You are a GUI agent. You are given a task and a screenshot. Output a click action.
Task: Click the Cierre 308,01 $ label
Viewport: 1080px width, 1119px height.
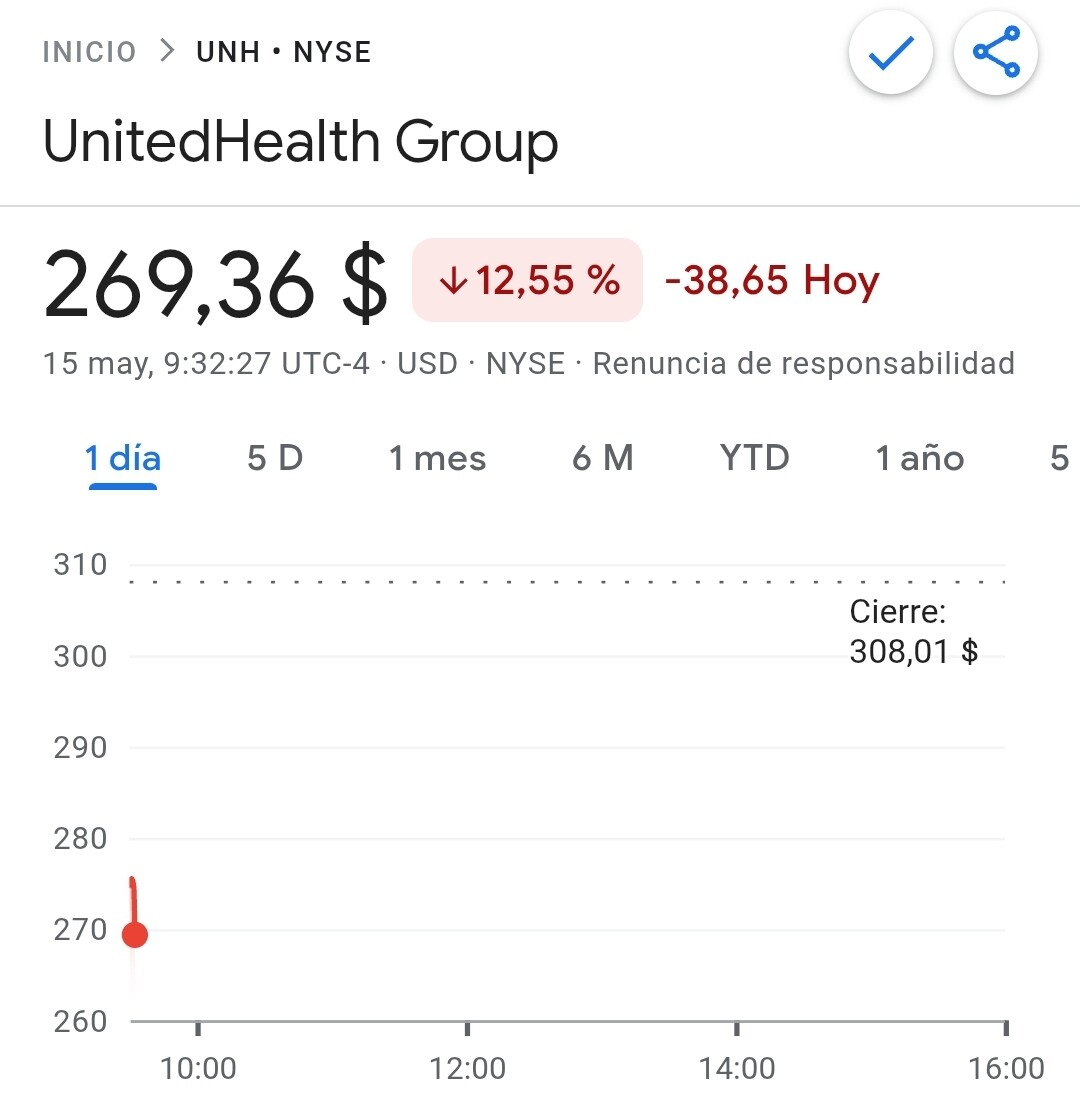coord(913,632)
